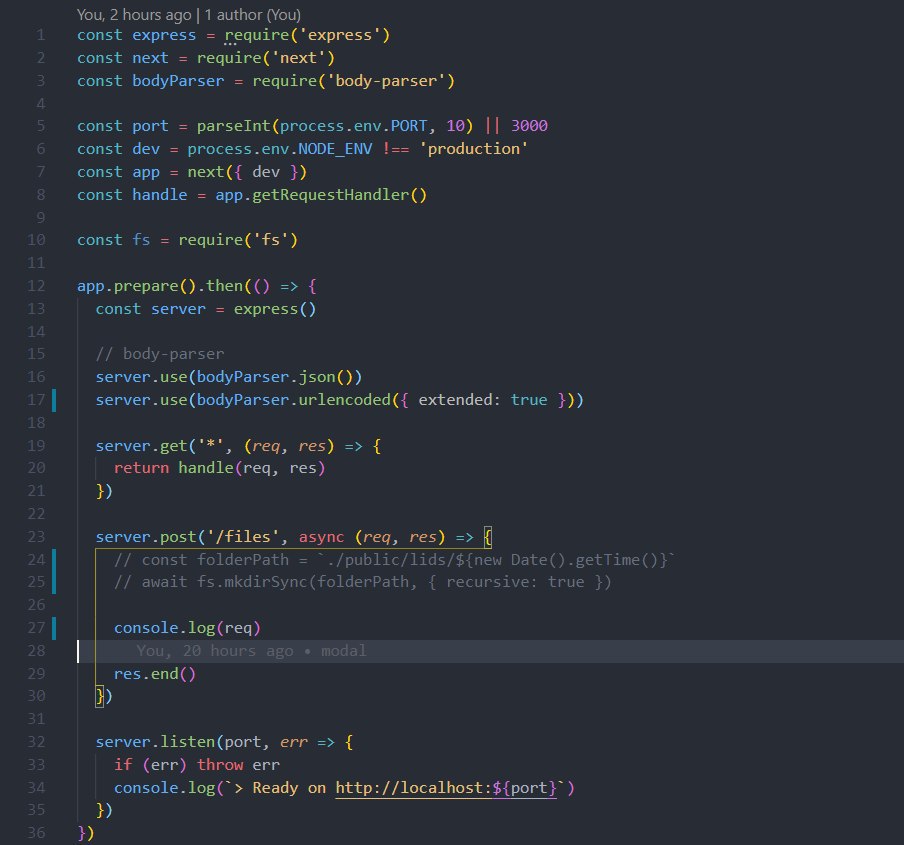The image size is (904, 845).
Task: Click line number 12 in the gutter
Action: coord(36,286)
